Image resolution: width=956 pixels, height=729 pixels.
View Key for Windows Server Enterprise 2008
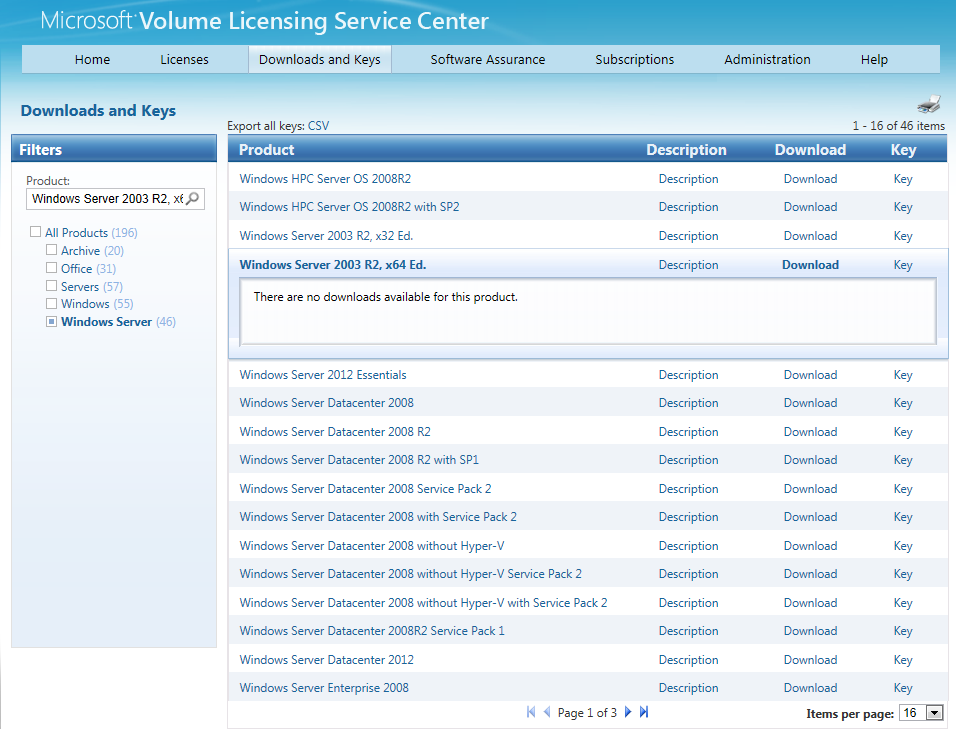pos(903,688)
